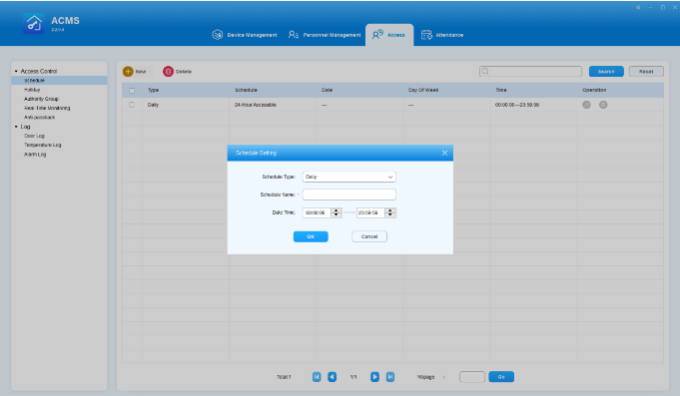Click the OK button in Schedule Setting
This screenshot has width=680, height=396.
coord(311,236)
